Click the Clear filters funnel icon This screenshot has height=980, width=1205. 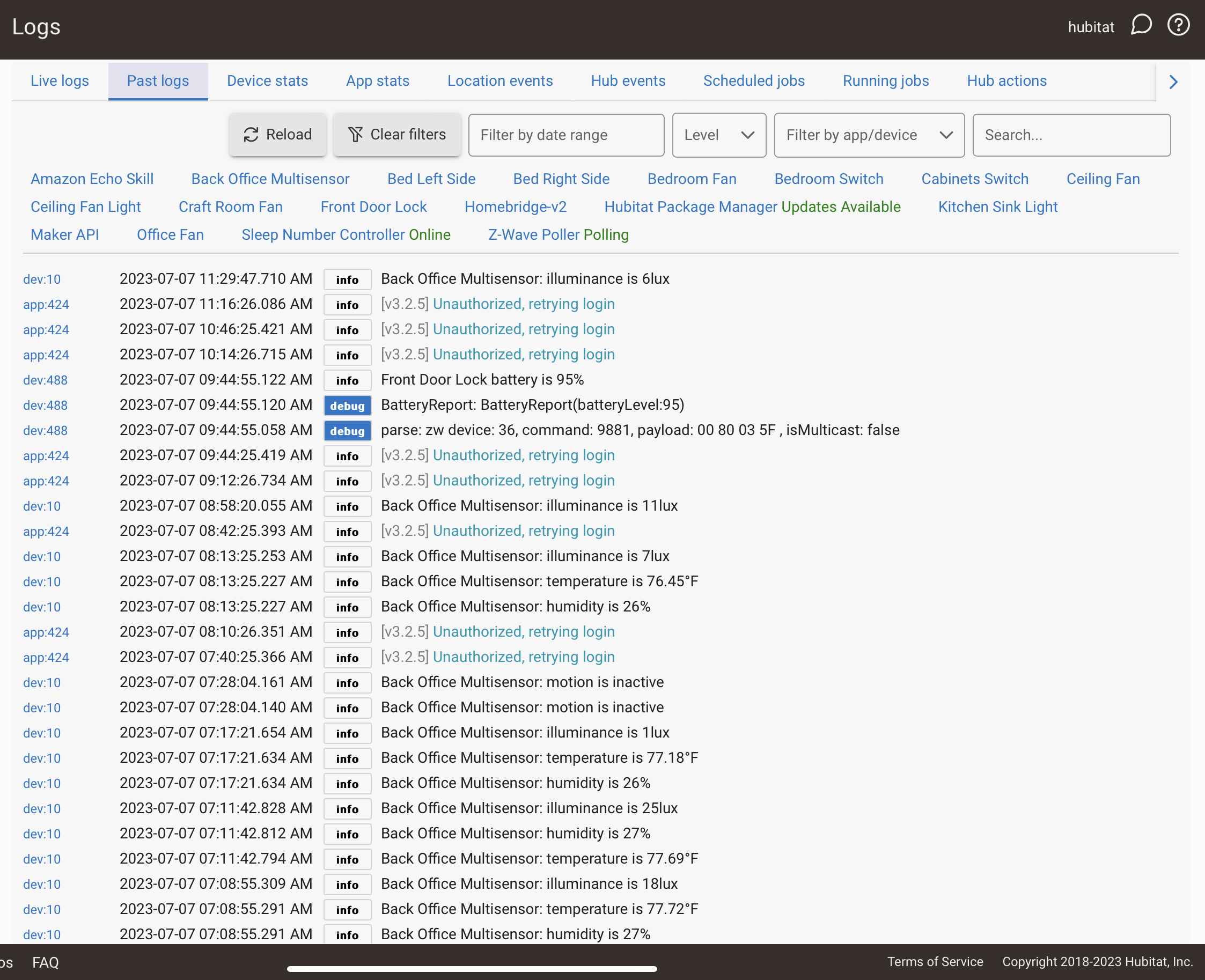pos(356,134)
